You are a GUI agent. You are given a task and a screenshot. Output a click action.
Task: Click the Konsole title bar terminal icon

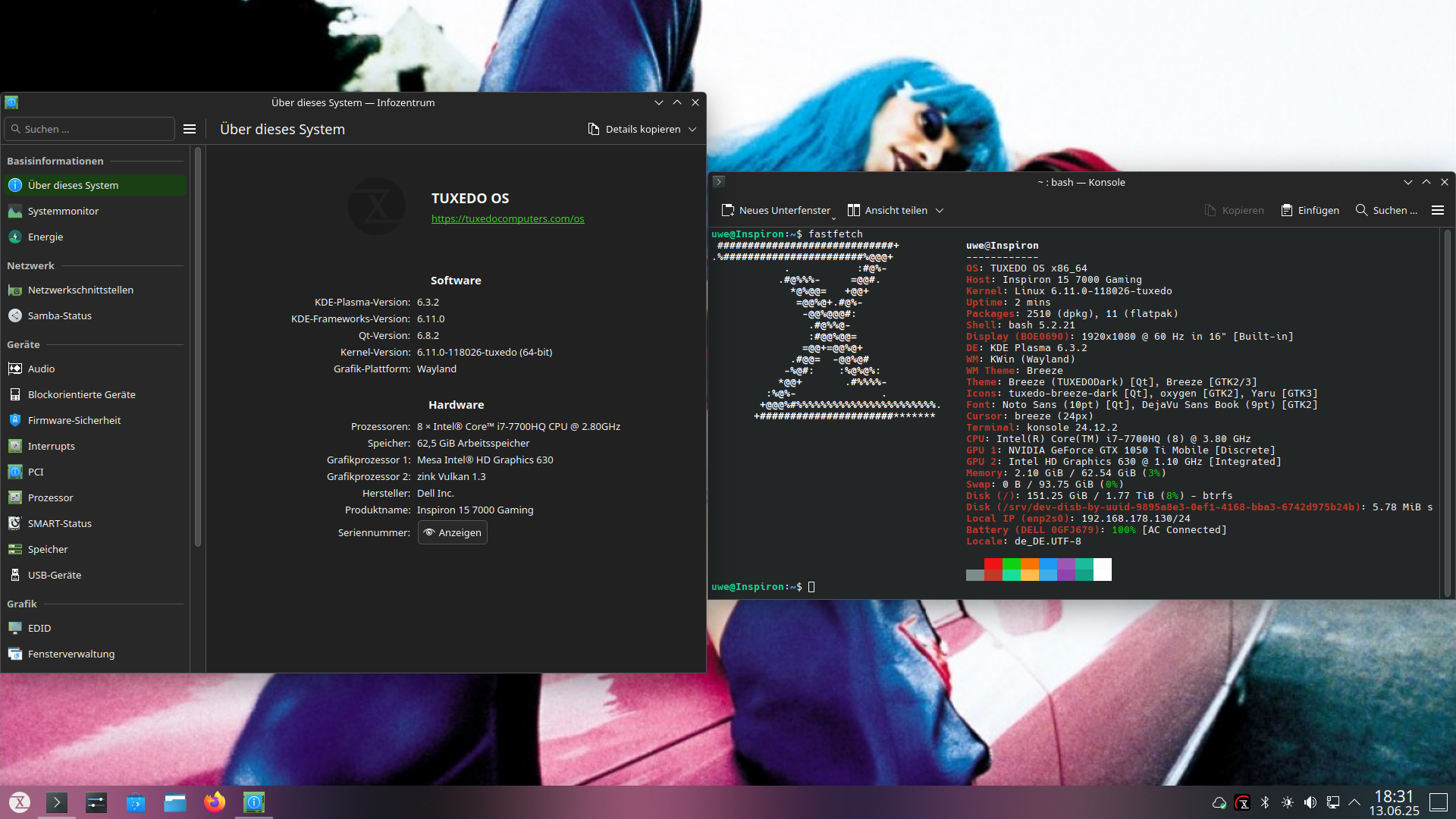(x=719, y=182)
